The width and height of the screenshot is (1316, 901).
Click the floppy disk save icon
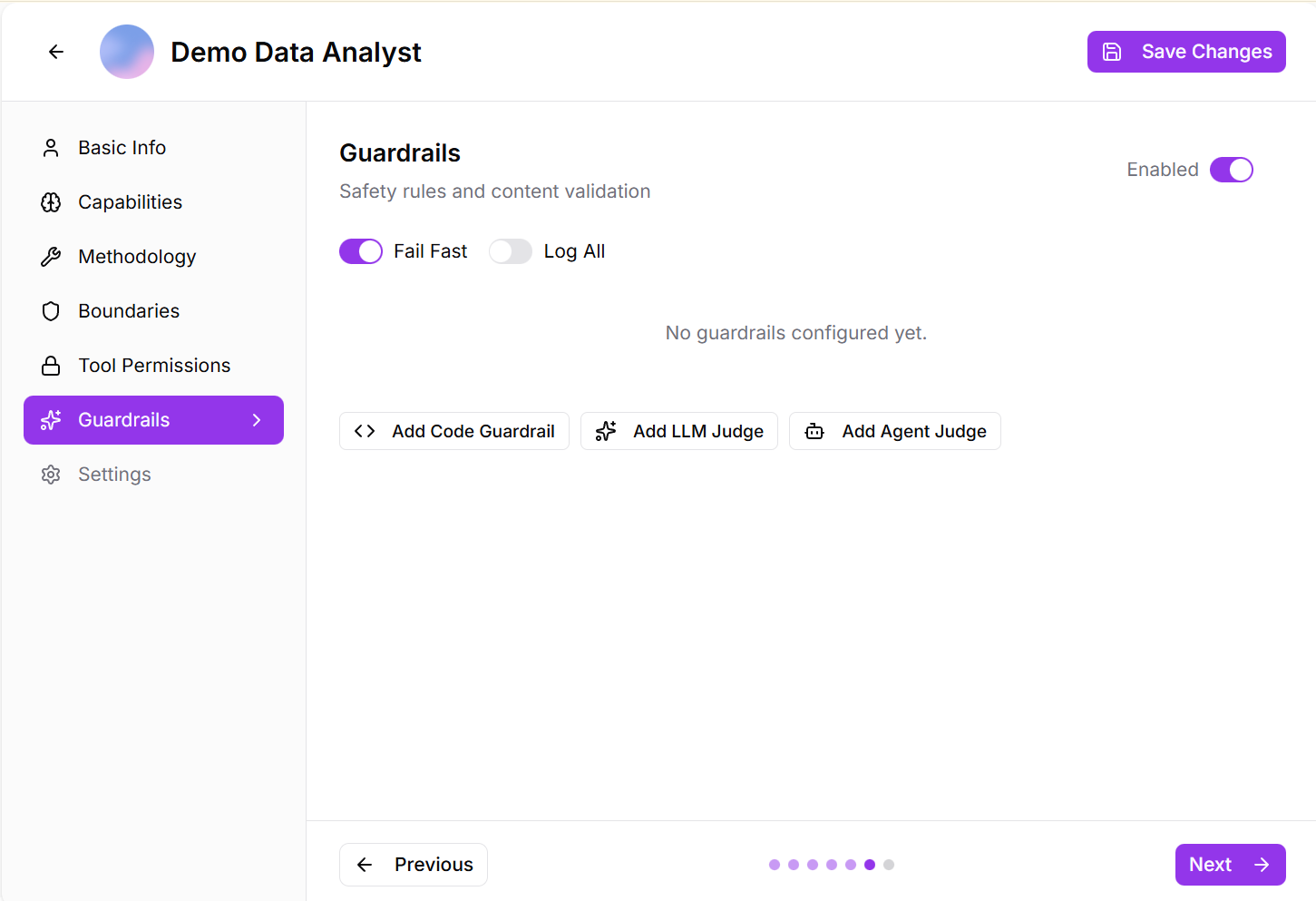coord(1112,52)
